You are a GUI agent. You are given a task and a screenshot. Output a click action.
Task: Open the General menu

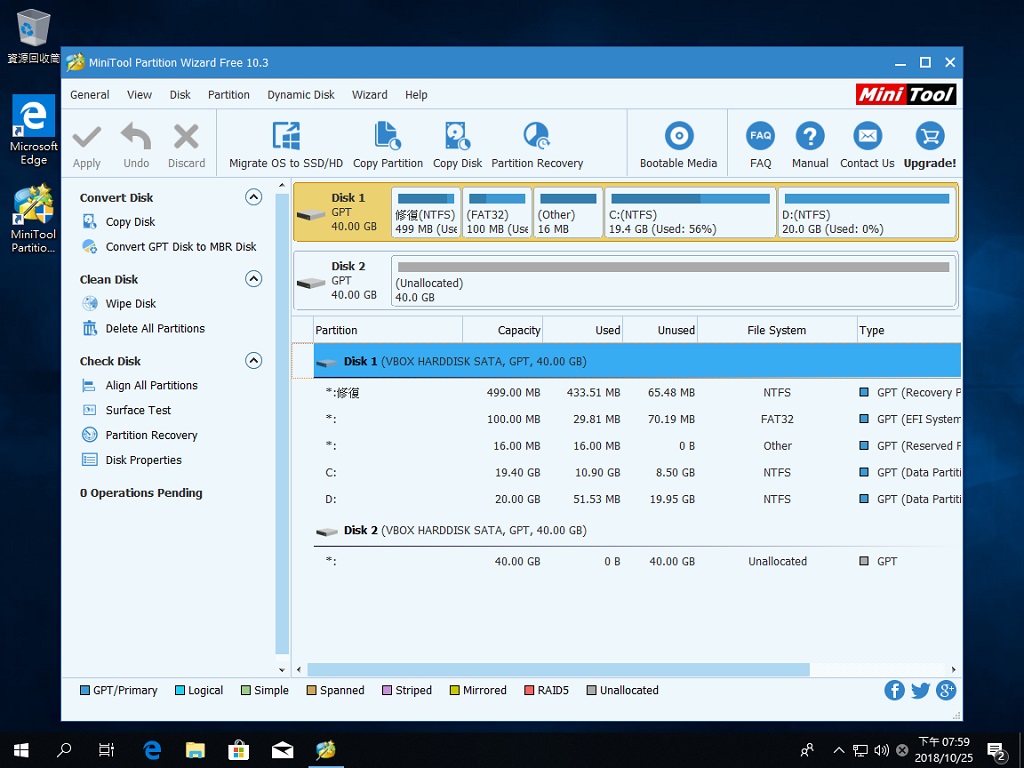pyautogui.click(x=89, y=95)
